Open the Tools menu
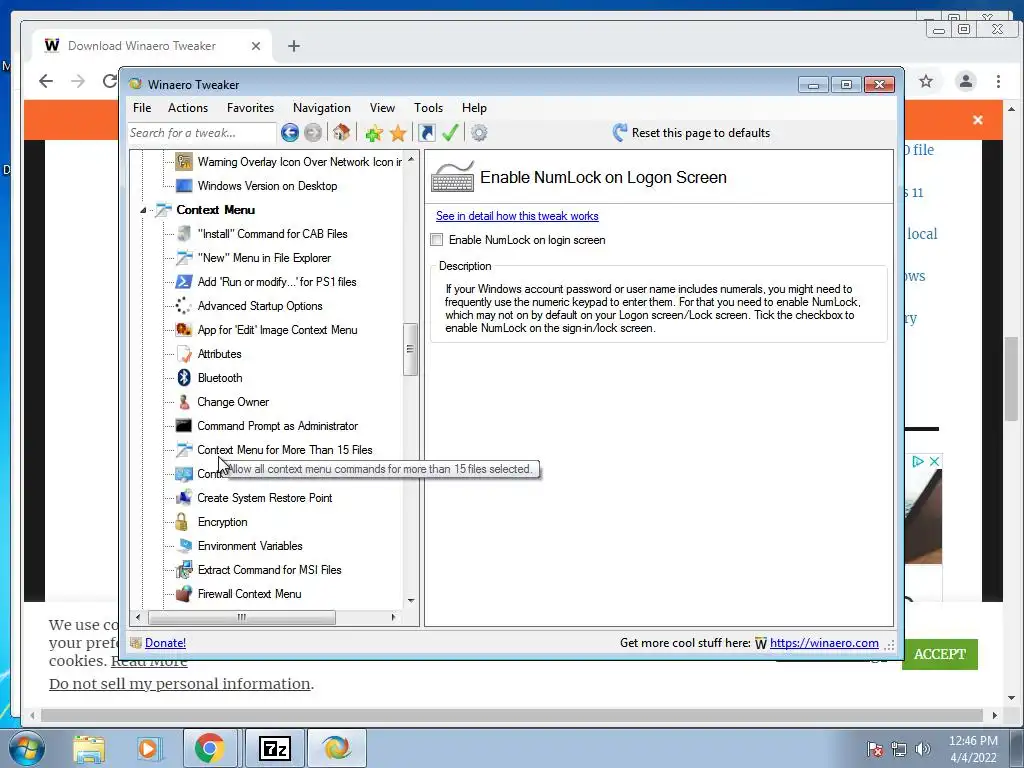 (428, 108)
